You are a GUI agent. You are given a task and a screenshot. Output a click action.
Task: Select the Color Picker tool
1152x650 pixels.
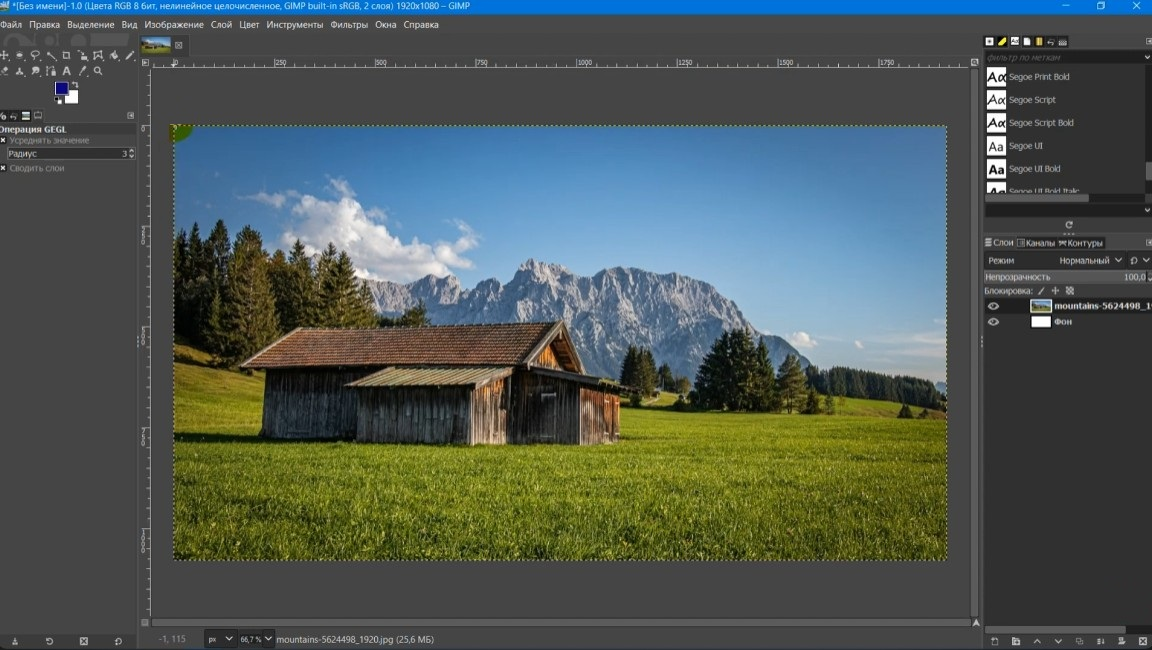coord(82,71)
